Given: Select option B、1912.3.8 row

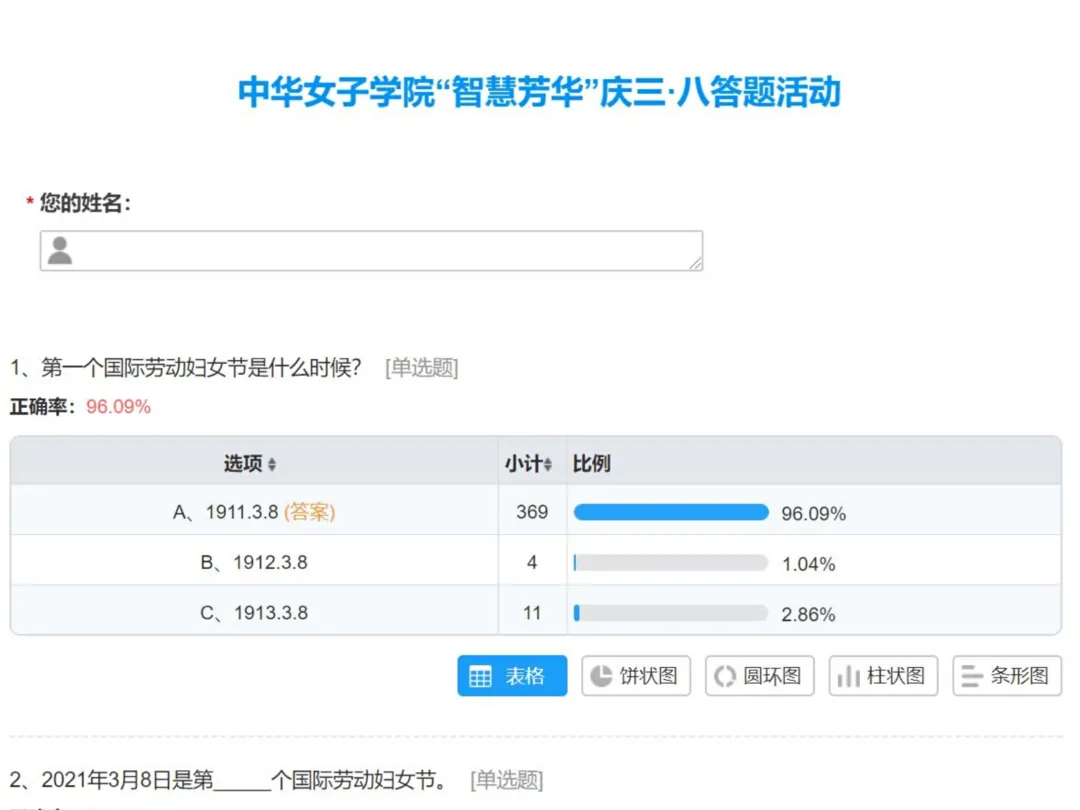Looking at the screenshot, I should (x=254, y=563).
